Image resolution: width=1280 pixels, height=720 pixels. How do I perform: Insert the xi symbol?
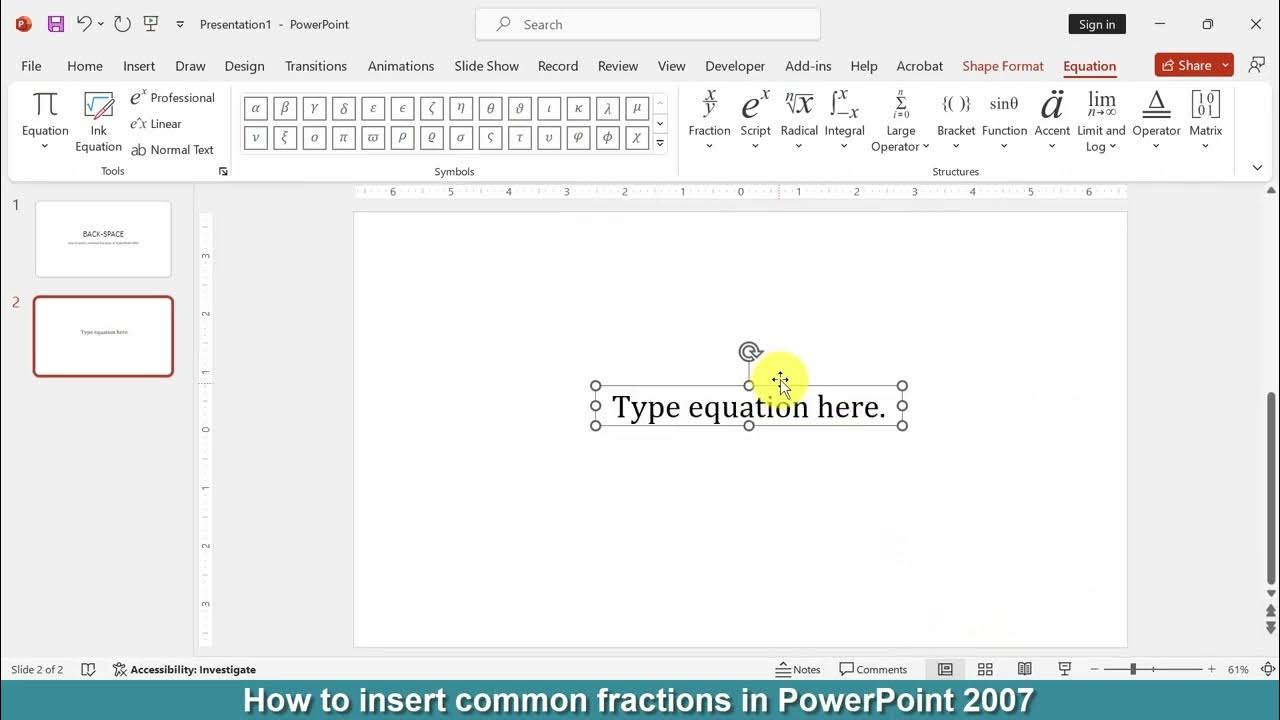point(285,138)
